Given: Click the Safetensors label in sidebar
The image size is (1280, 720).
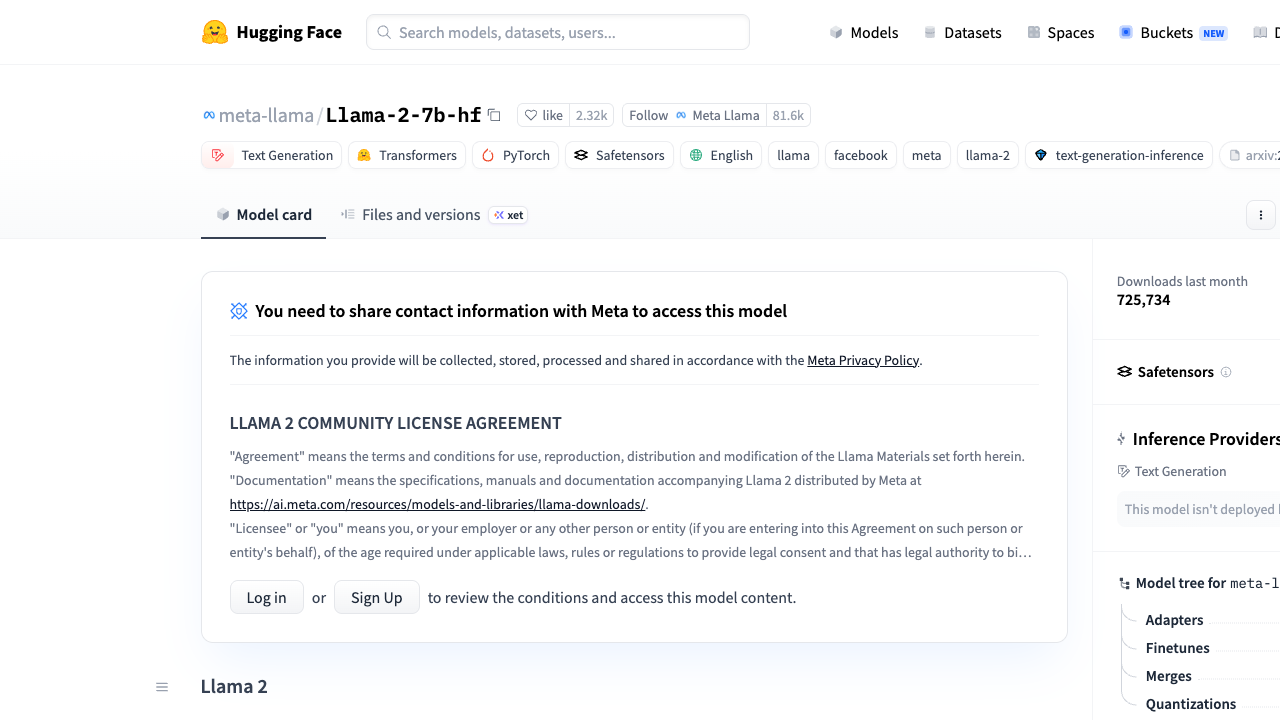Looking at the screenshot, I should tap(1176, 372).
